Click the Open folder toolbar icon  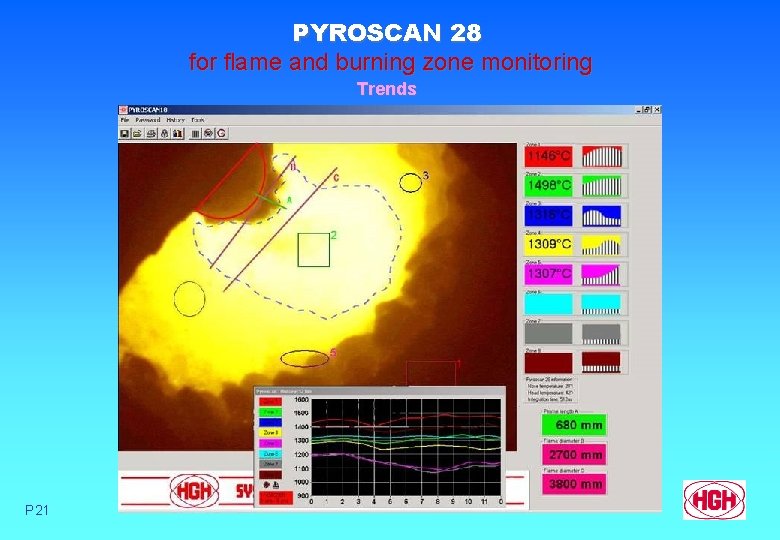[x=138, y=133]
